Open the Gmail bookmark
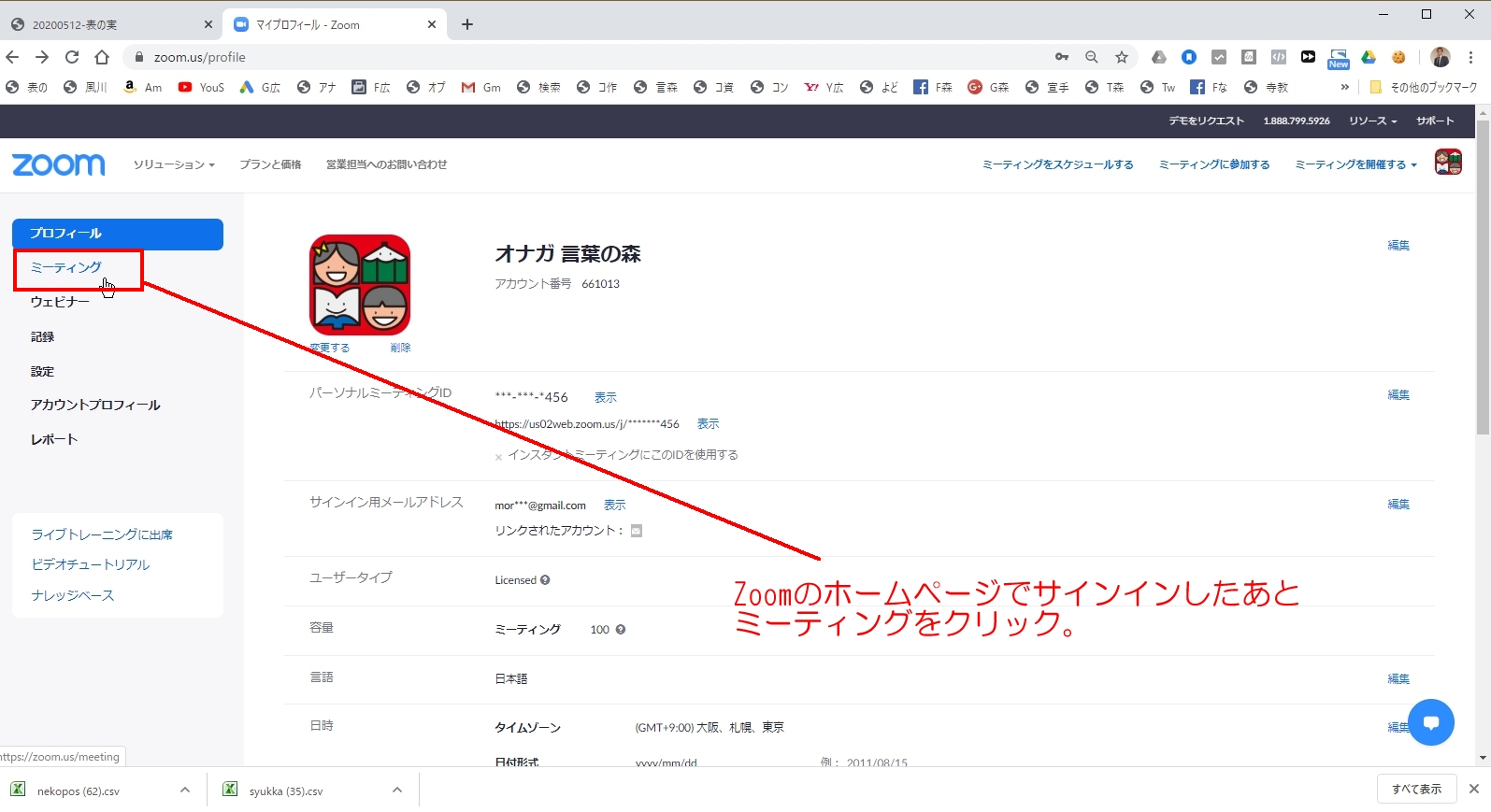1491x812 pixels. tap(480, 87)
